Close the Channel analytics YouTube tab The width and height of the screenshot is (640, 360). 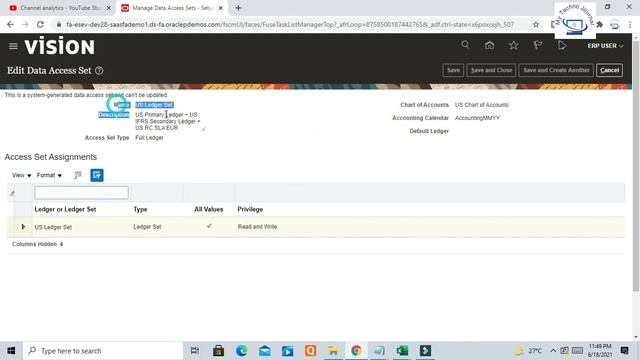pyautogui.click(x=109, y=8)
